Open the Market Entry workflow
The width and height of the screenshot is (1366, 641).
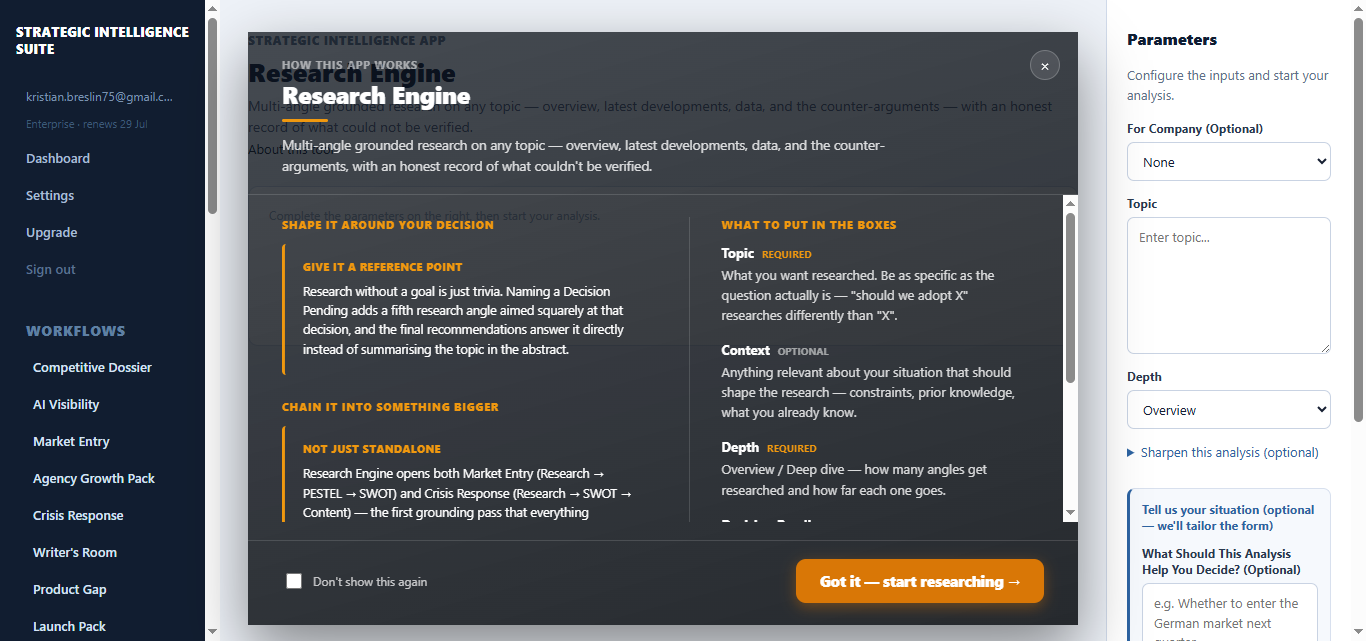click(71, 441)
